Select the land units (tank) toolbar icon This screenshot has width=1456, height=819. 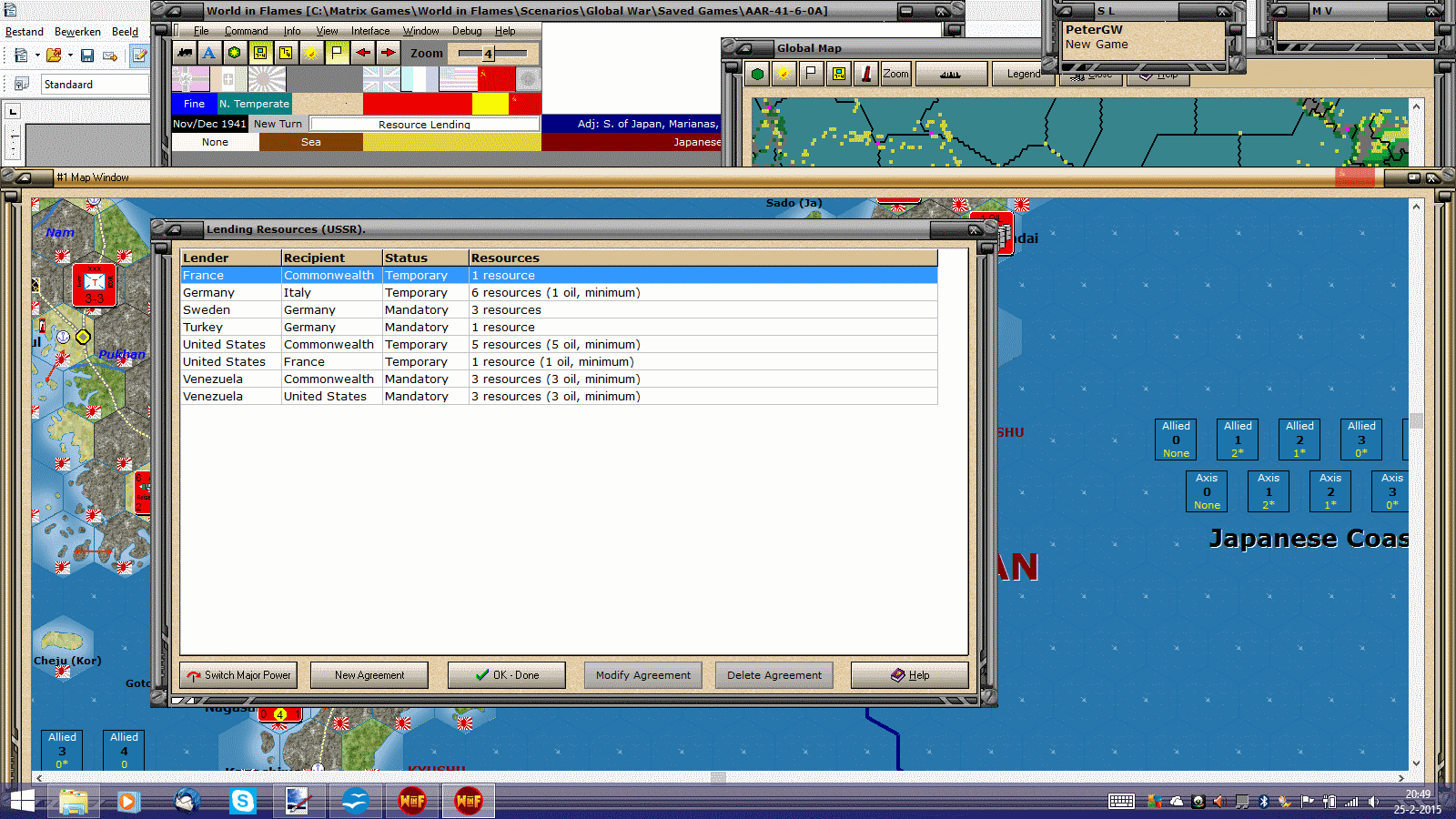pos(185,53)
